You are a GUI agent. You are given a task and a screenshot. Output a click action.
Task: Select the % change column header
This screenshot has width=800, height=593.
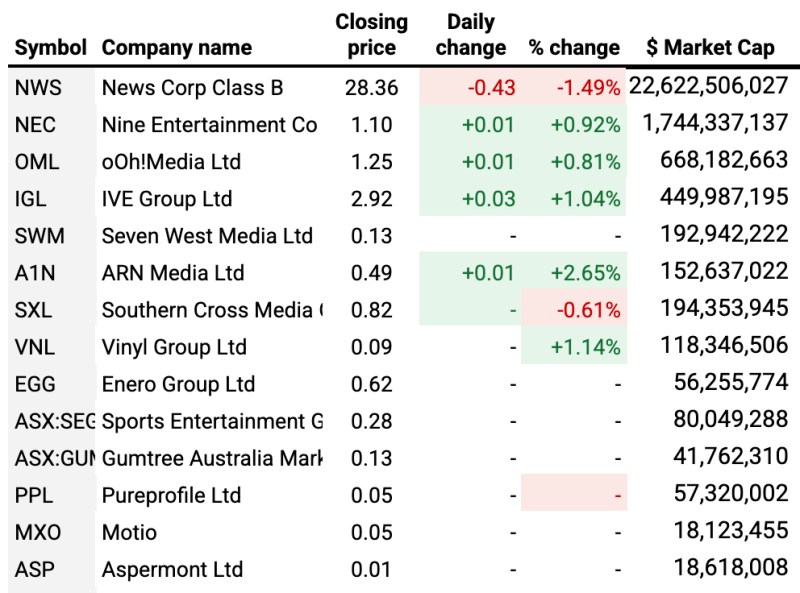(x=574, y=47)
